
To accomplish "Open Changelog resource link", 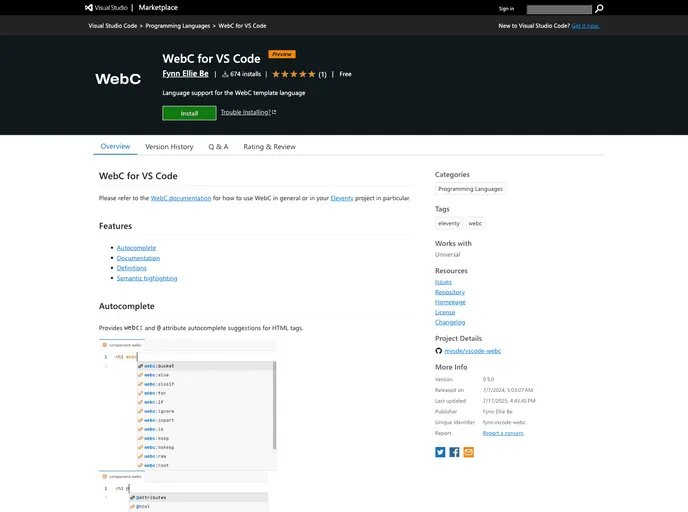I will (x=450, y=322).
